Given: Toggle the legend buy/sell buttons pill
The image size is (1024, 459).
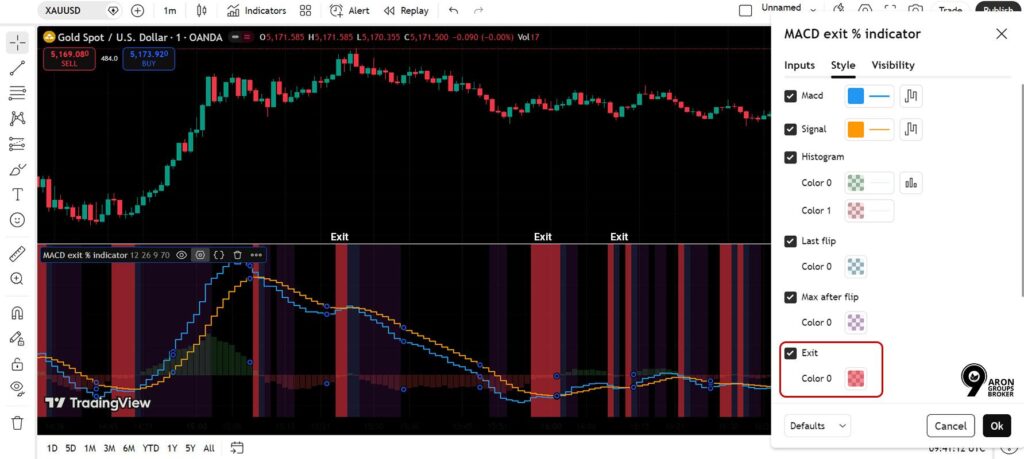Looking at the screenshot, I should [242, 37].
